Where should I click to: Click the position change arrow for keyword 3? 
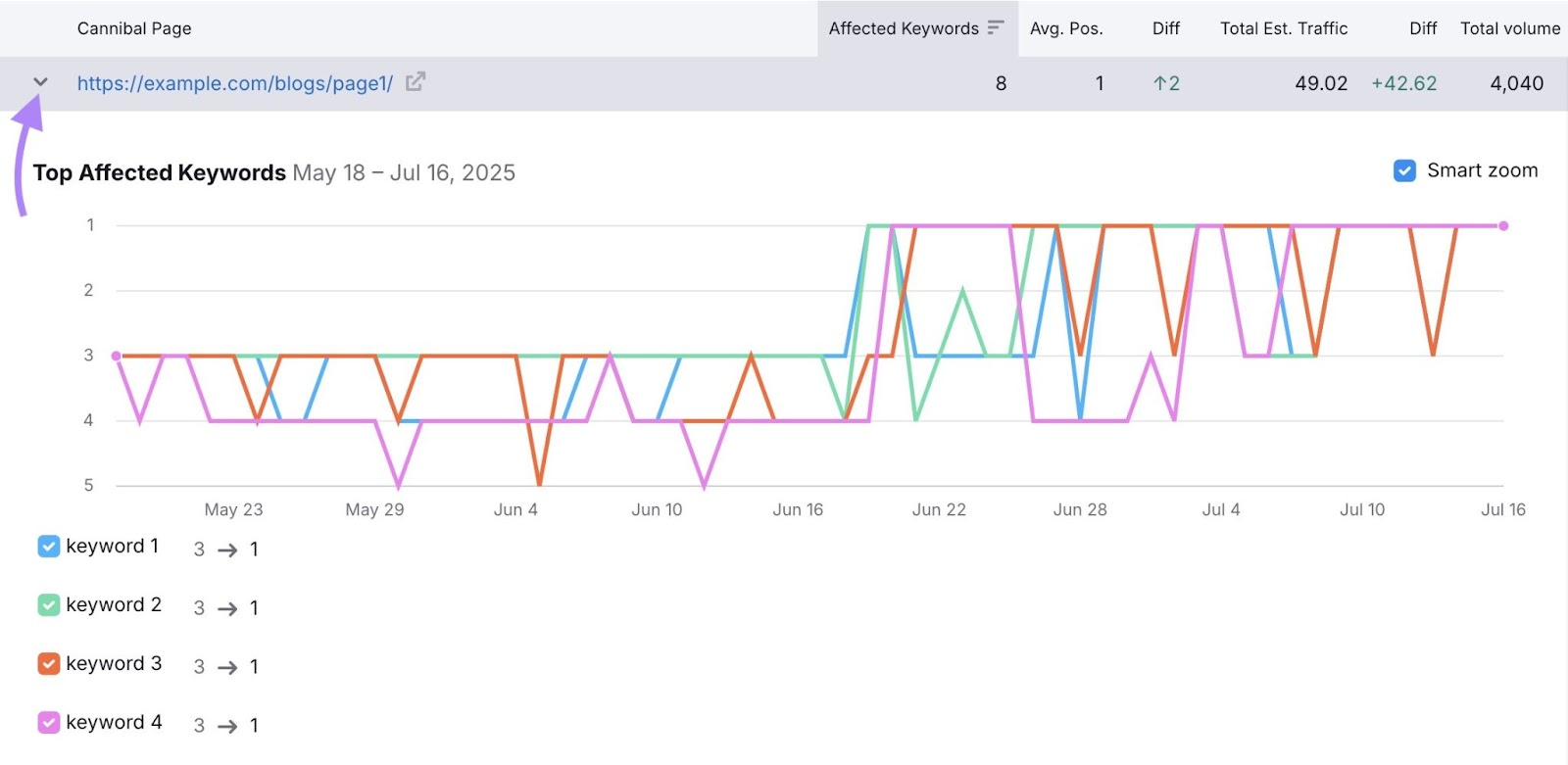pyautogui.click(x=227, y=668)
